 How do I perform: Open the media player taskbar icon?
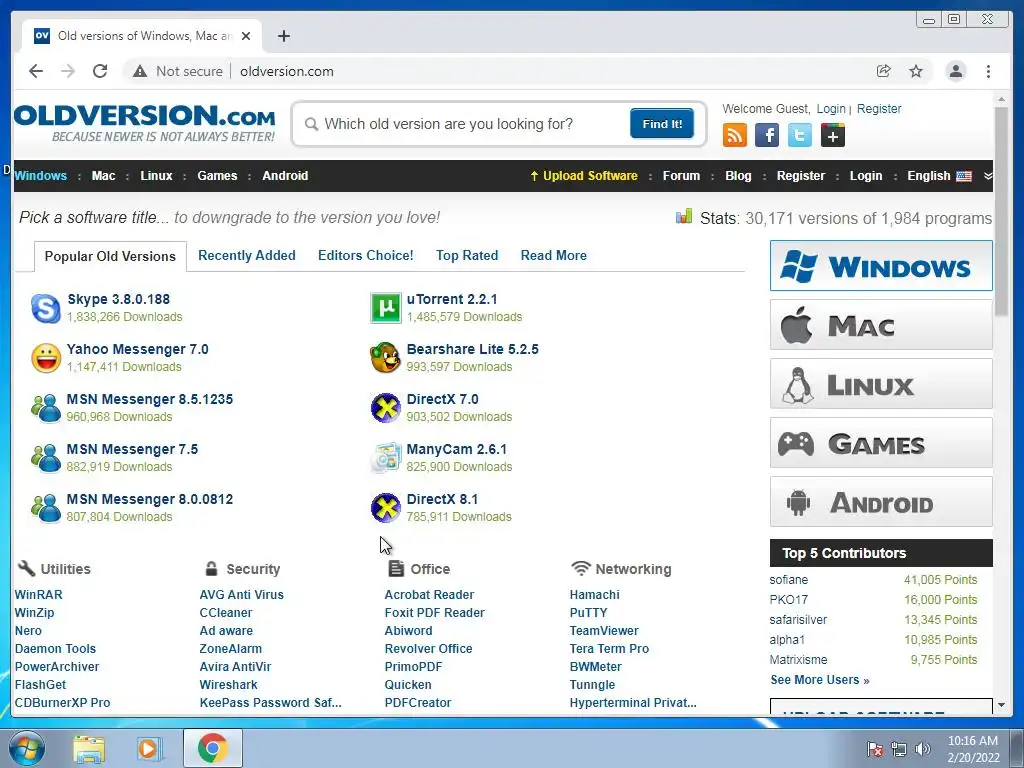[x=148, y=748]
